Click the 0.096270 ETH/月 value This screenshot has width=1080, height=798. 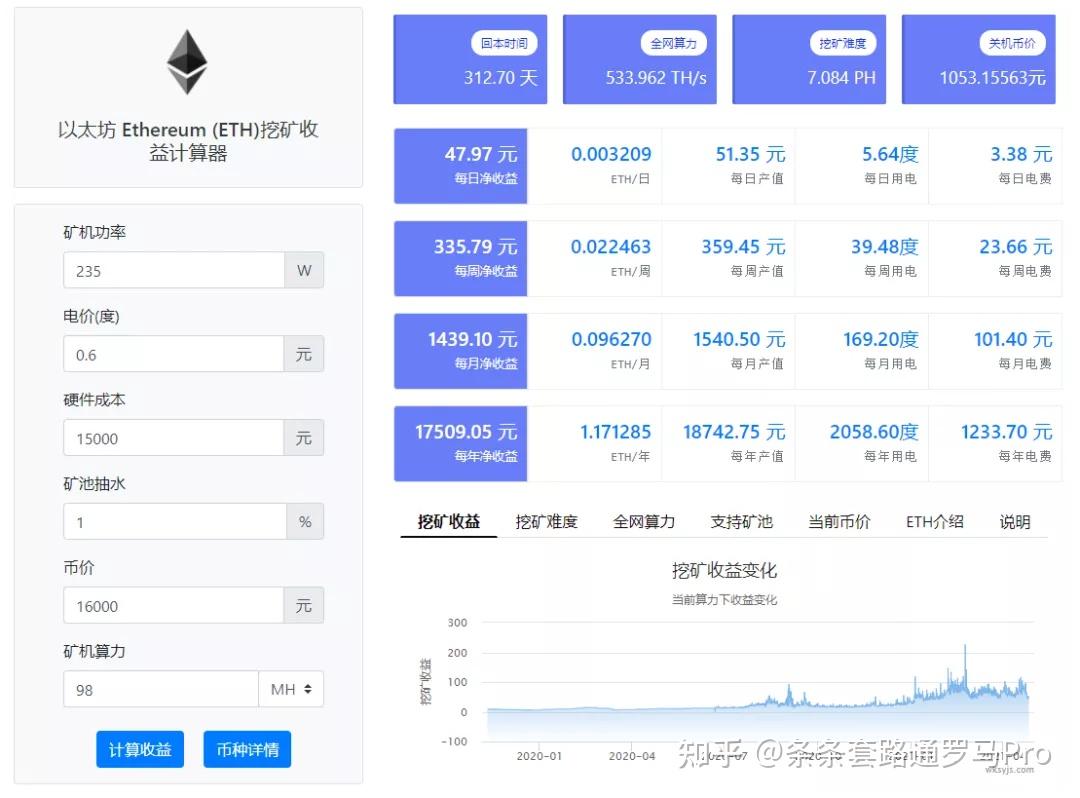(612, 339)
